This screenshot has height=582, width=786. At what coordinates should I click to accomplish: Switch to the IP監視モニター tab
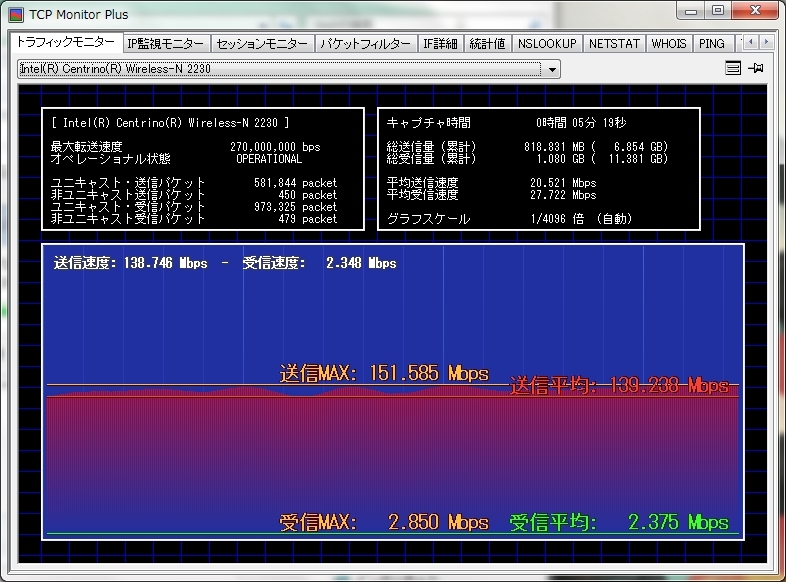pyautogui.click(x=166, y=44)
